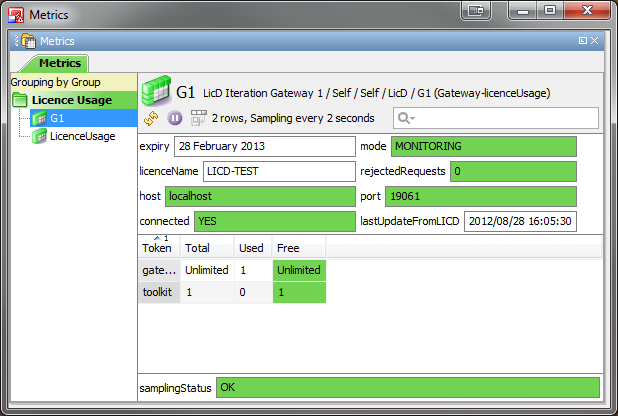Click the Free column header
This screenshot has height=416, width=618.
click(289, 247)
